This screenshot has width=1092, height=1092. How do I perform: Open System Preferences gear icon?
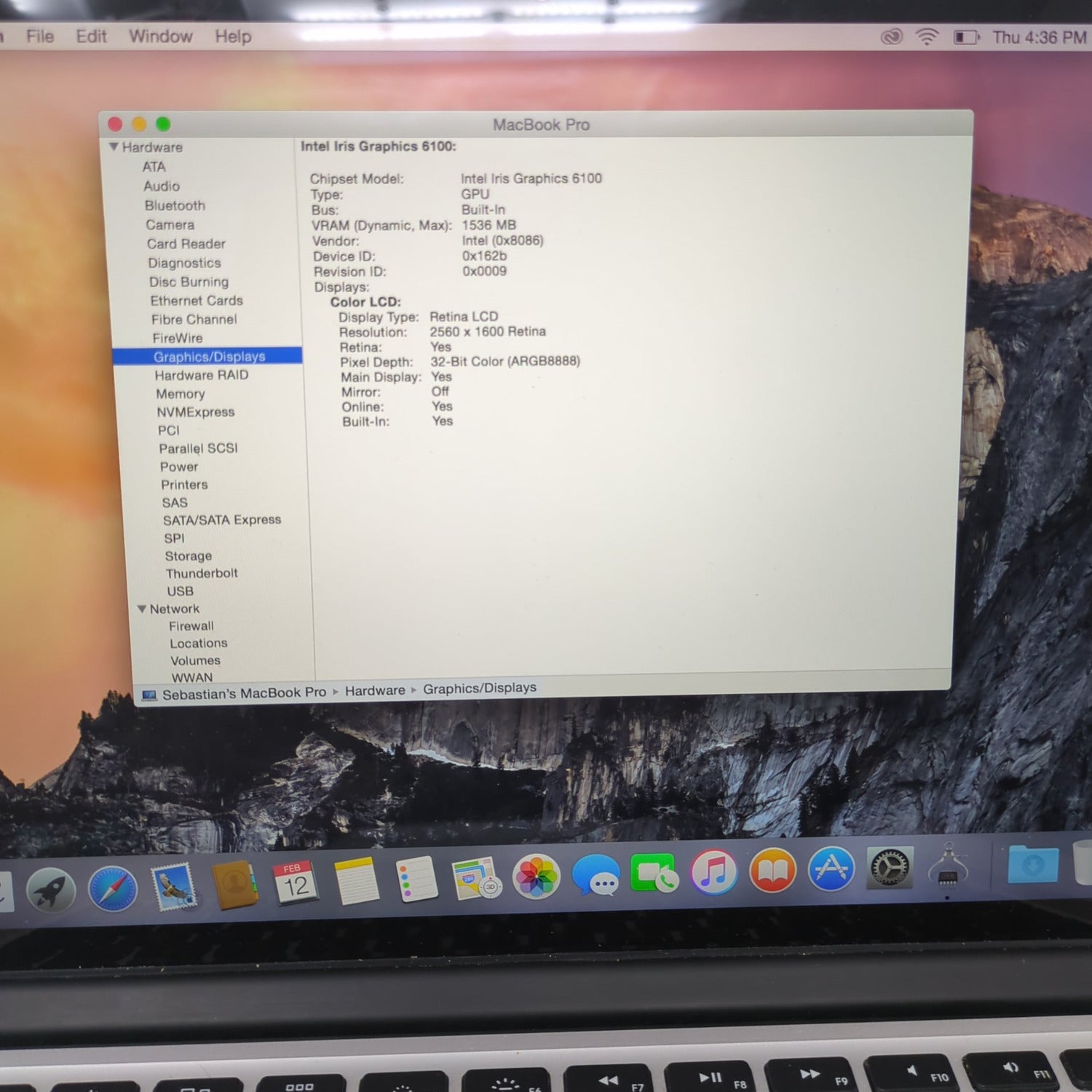(890, 868)
